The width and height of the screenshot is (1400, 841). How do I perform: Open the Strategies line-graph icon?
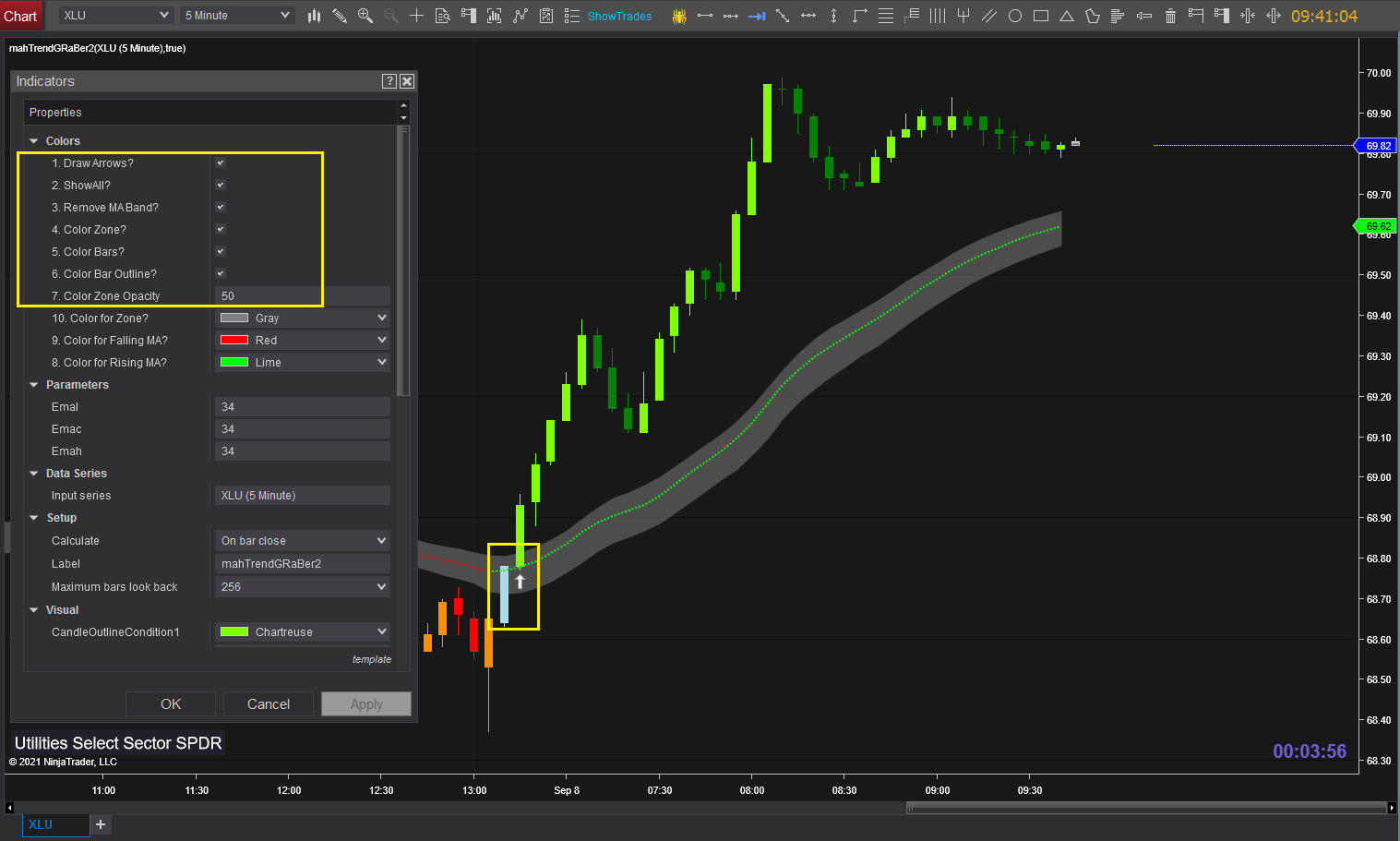pos(521,16)
